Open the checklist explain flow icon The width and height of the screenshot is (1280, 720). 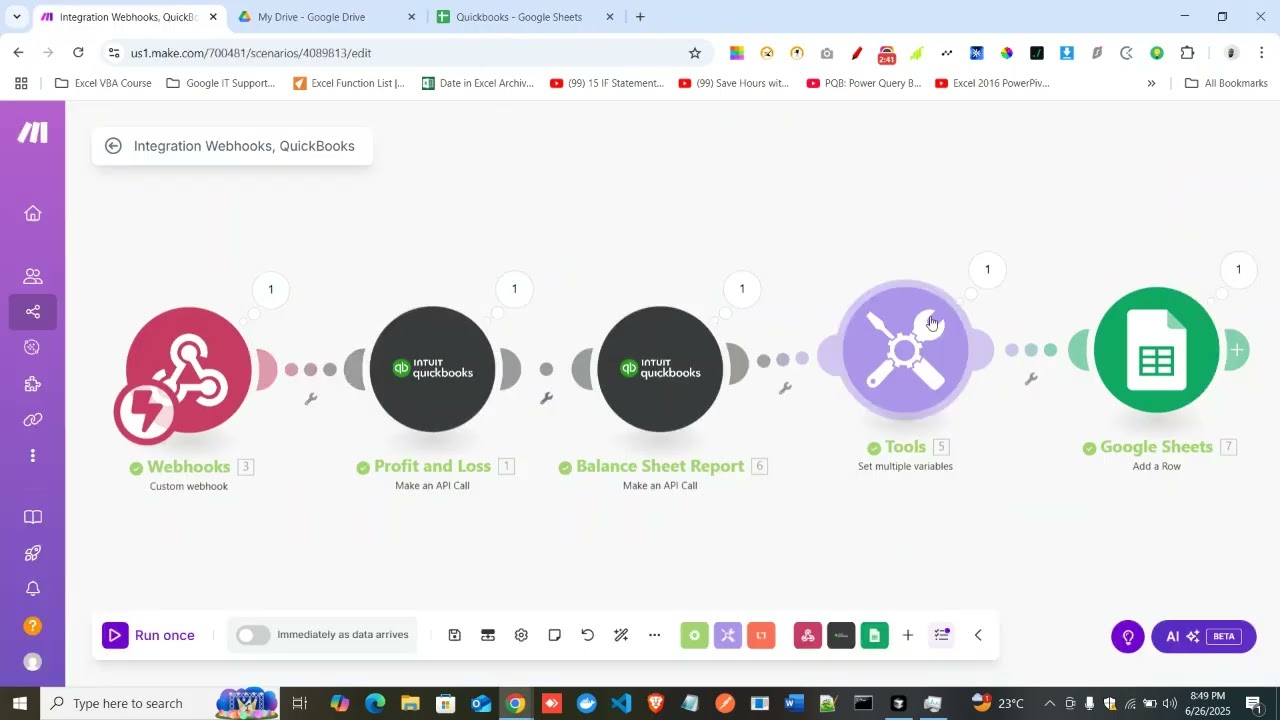click(x=941, y=635)
